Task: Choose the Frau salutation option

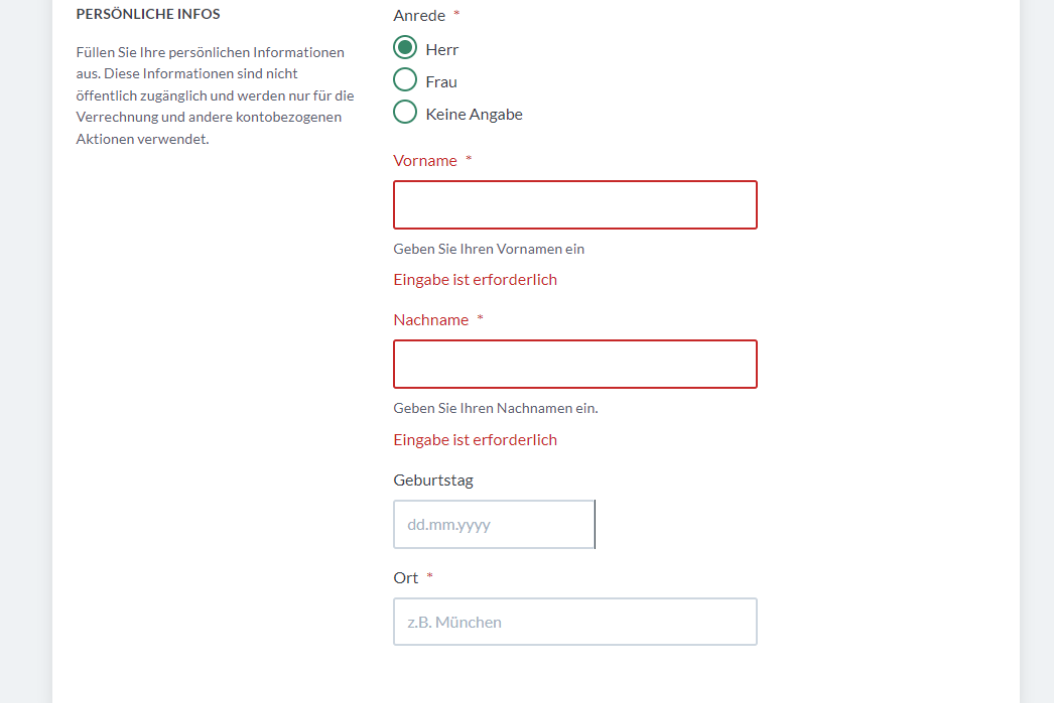Action: pyautogui.click(x=405, y=80)
